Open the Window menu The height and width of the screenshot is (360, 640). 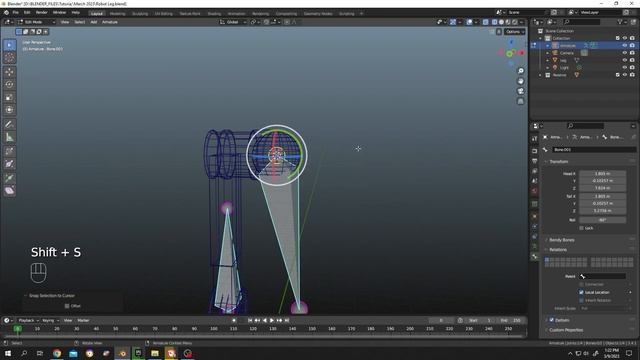(59, 13)
